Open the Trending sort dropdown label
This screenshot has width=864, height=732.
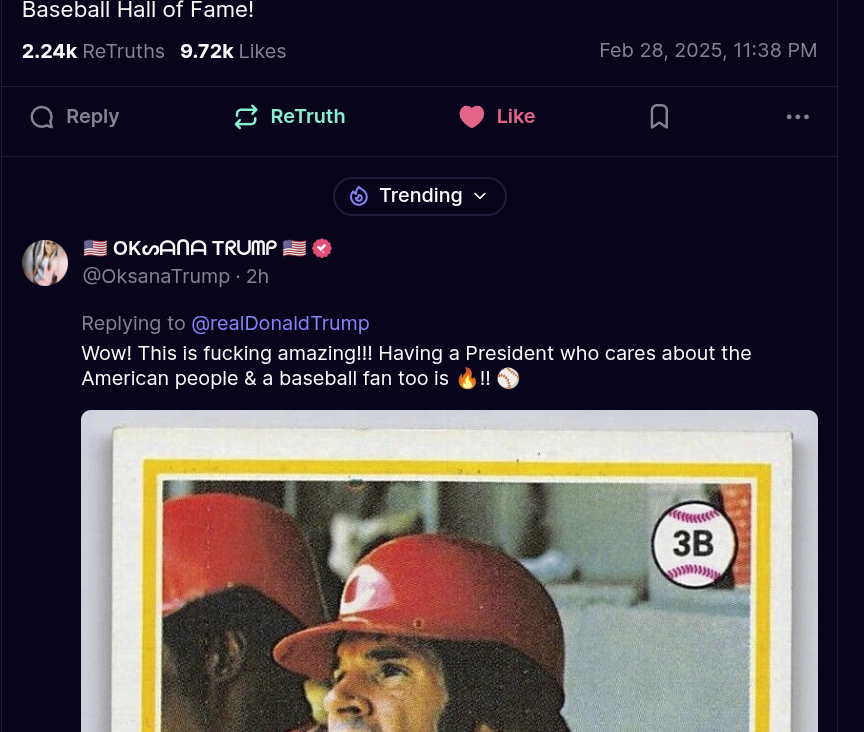click(420, 196)
